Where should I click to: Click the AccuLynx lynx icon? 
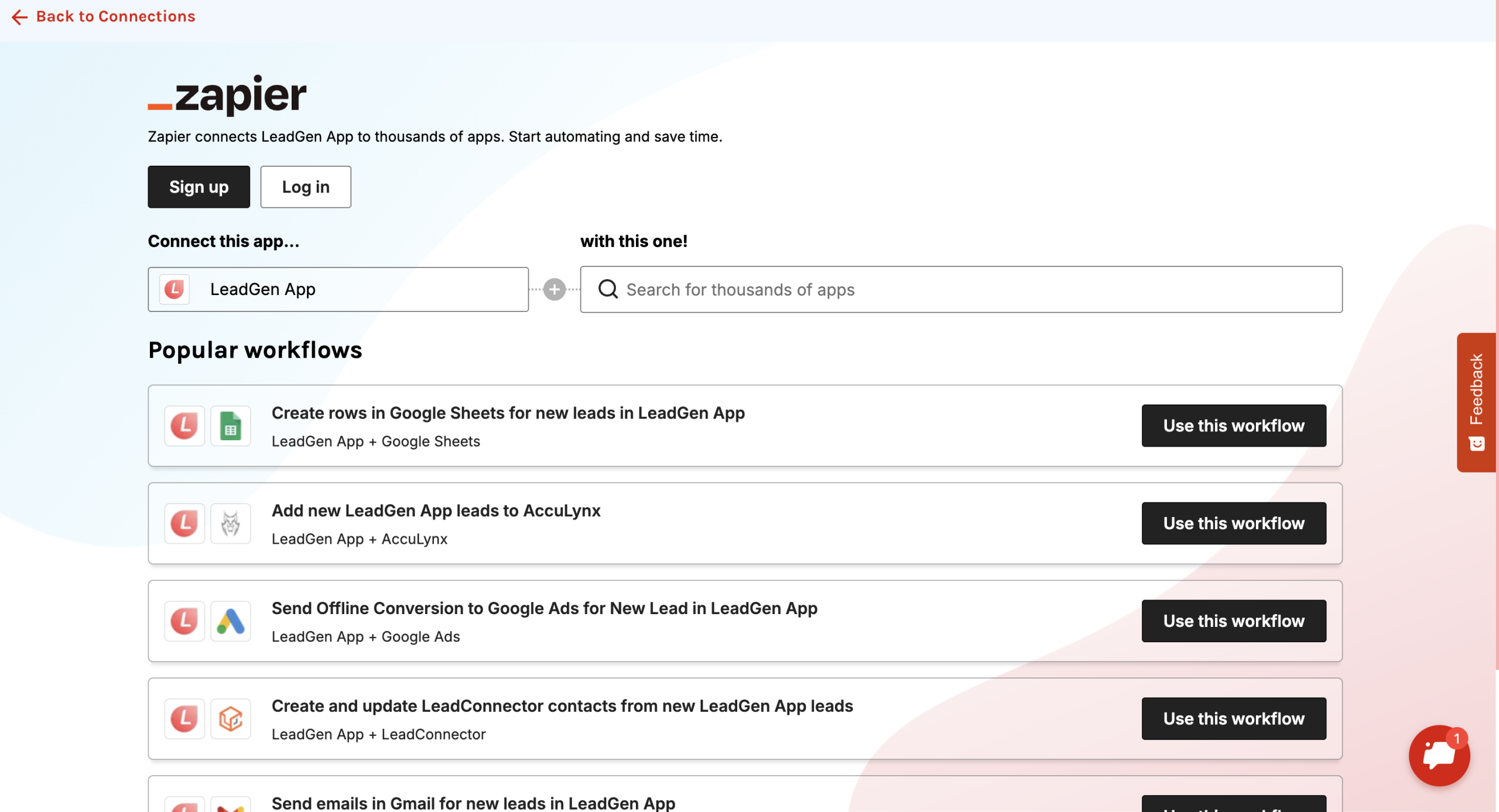[x=230, y=523]
